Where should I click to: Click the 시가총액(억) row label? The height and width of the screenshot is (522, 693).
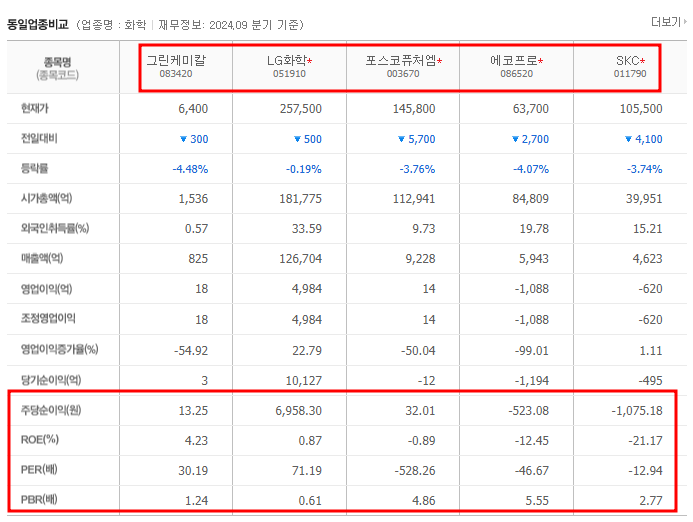point(46,198)
